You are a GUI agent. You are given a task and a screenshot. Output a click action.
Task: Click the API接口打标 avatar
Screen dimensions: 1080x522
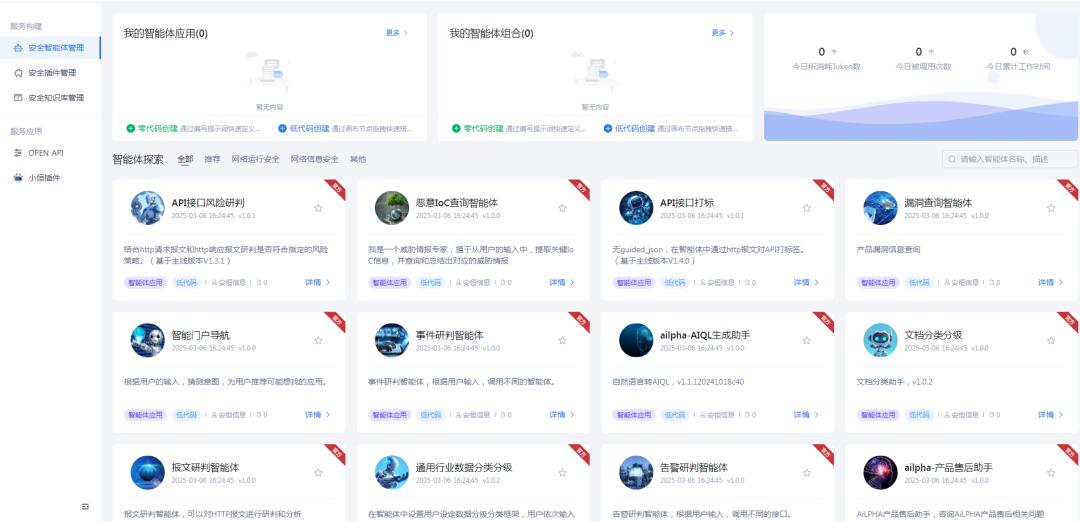[636, 208]
